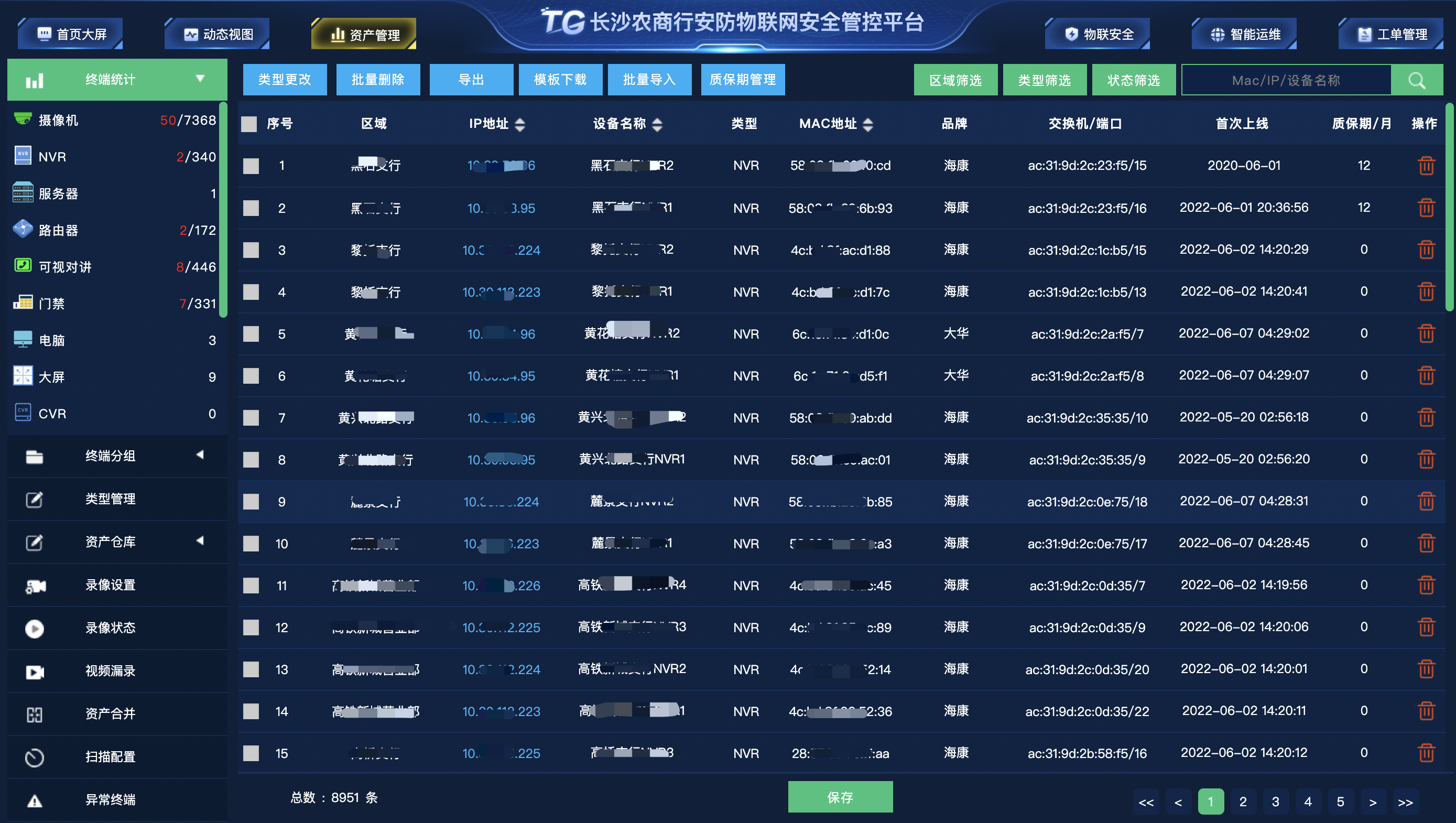The image size is (1456, 823).
Task: Click the NVR device icon in sidebar
Action: coord(23,156)
